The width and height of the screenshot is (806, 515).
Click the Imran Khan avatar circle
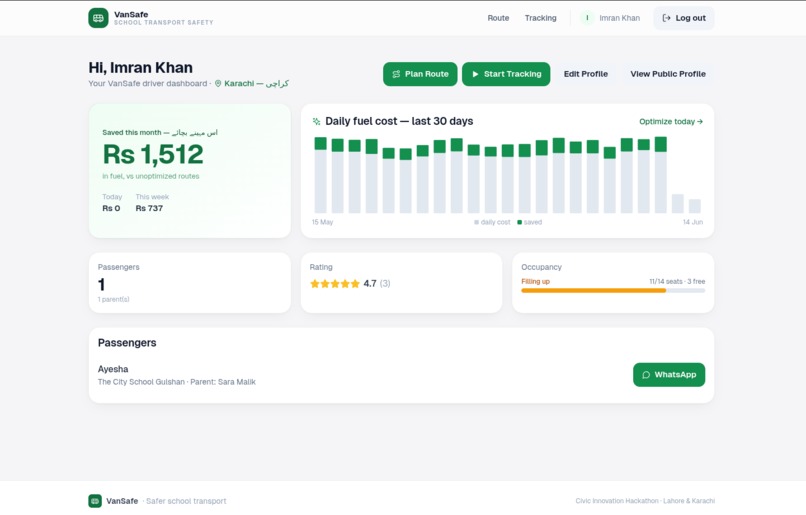click(587, 18)
